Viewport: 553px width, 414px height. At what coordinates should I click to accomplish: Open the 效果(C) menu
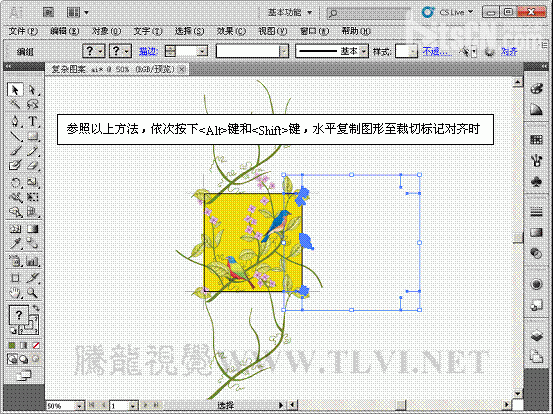point(231,31)
